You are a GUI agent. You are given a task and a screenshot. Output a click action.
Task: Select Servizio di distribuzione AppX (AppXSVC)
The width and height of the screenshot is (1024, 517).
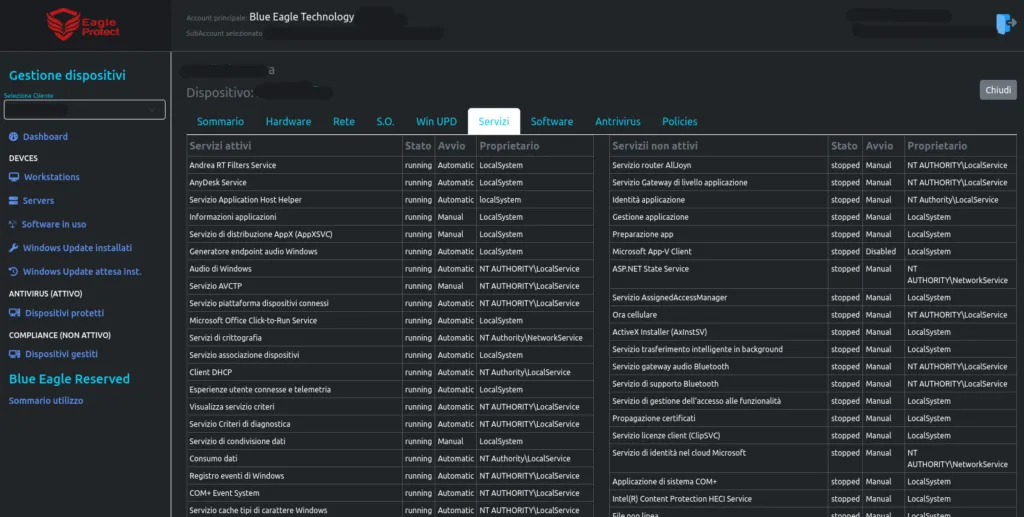coord(390,234)
